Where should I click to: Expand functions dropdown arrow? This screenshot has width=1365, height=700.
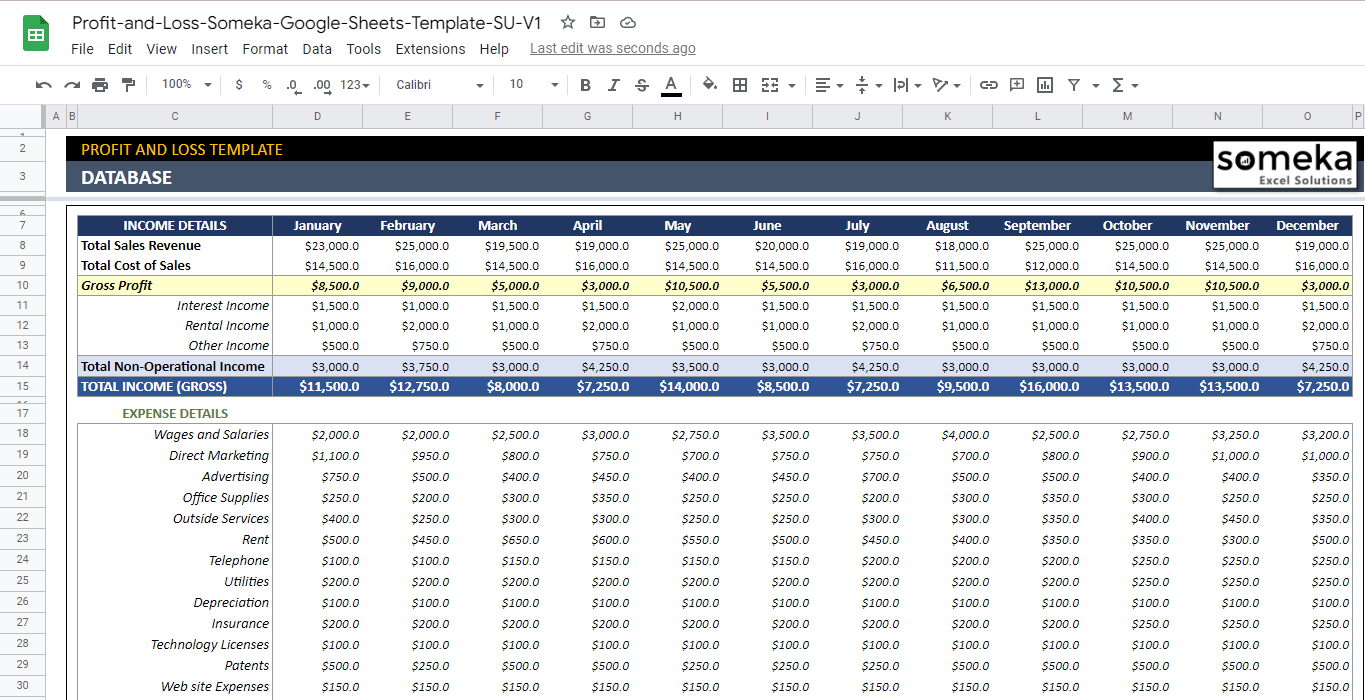pos(1135,85)
